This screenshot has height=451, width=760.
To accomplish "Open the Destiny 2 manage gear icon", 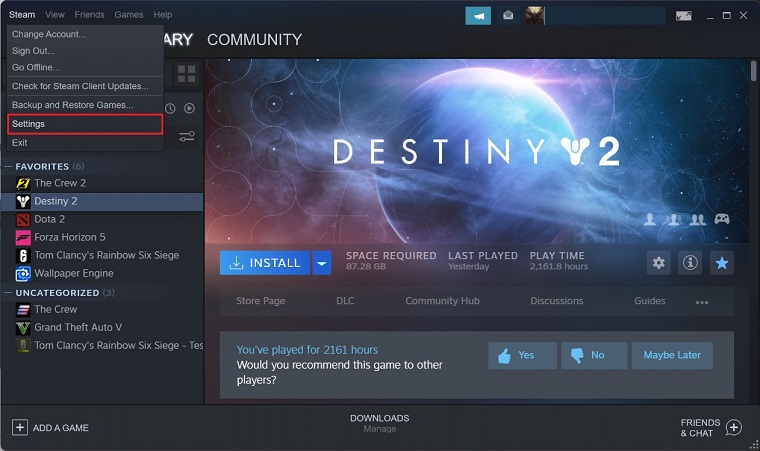I will 658,263.
